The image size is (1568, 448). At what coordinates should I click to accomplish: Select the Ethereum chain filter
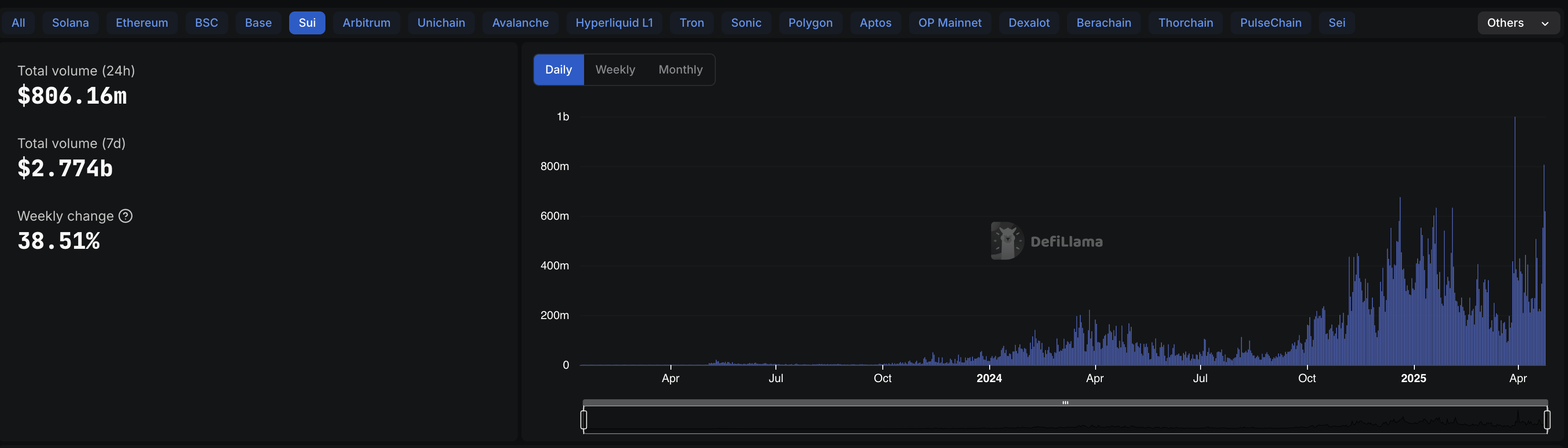click(142, 23)
